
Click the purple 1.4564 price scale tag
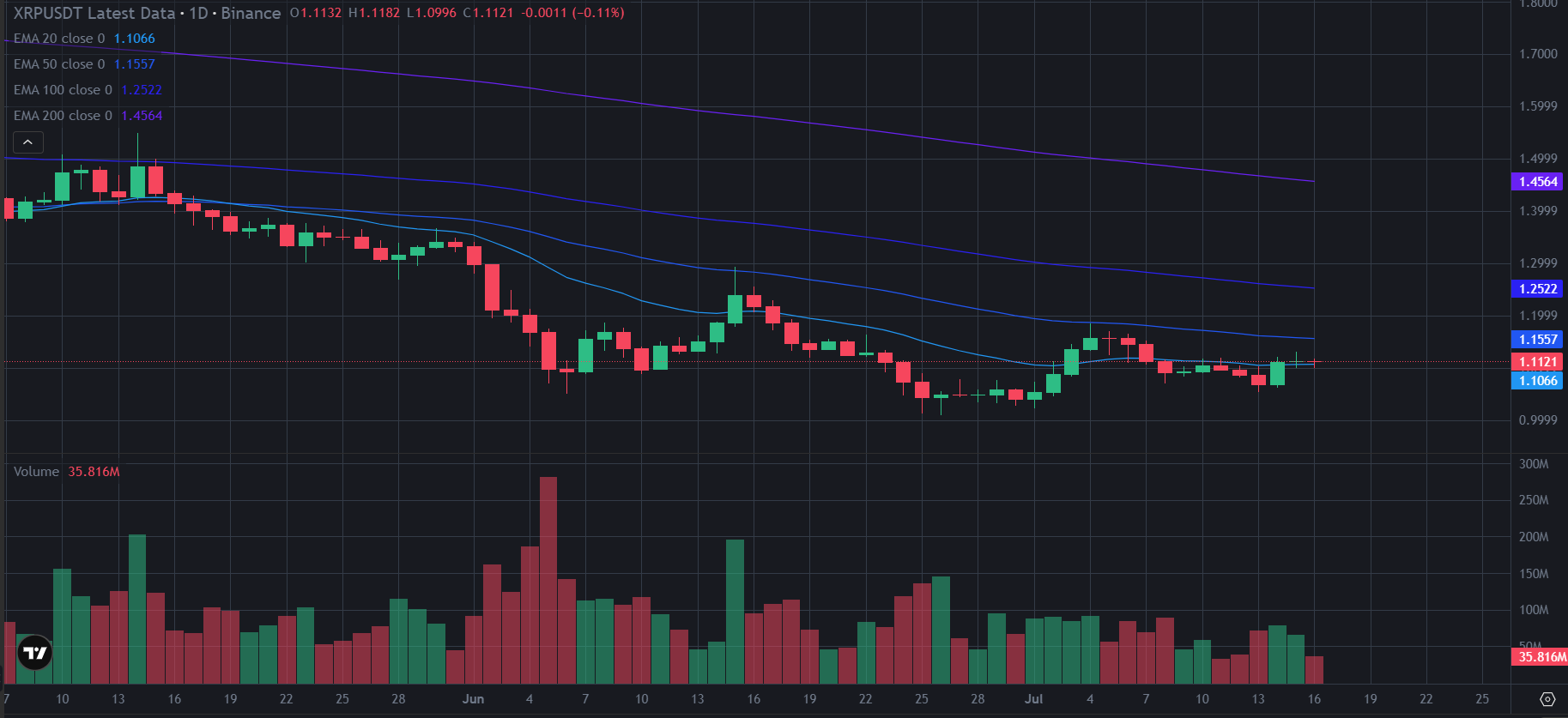(1537, 182)
